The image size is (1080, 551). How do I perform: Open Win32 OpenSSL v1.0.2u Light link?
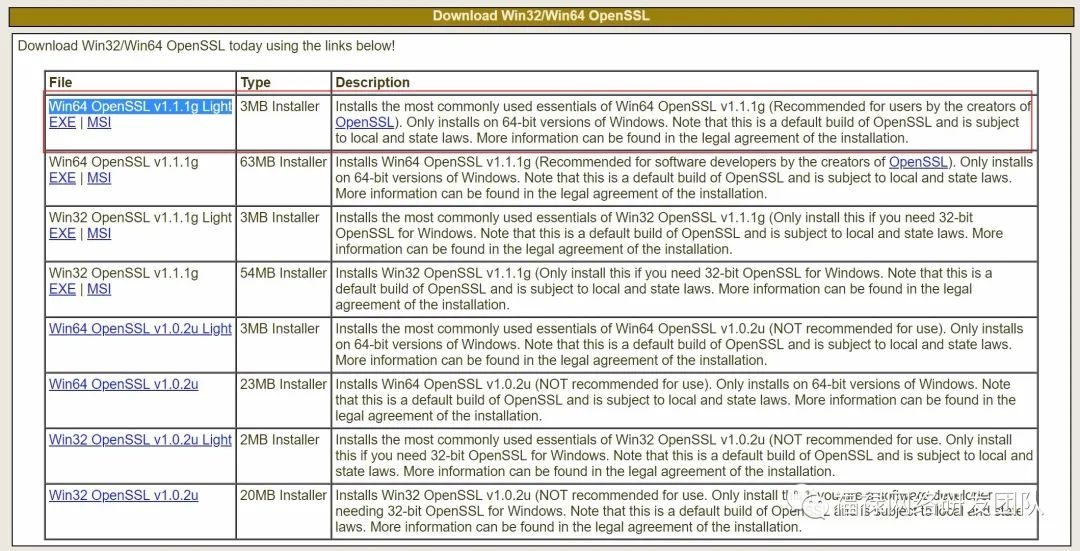[x=140, y=440]
